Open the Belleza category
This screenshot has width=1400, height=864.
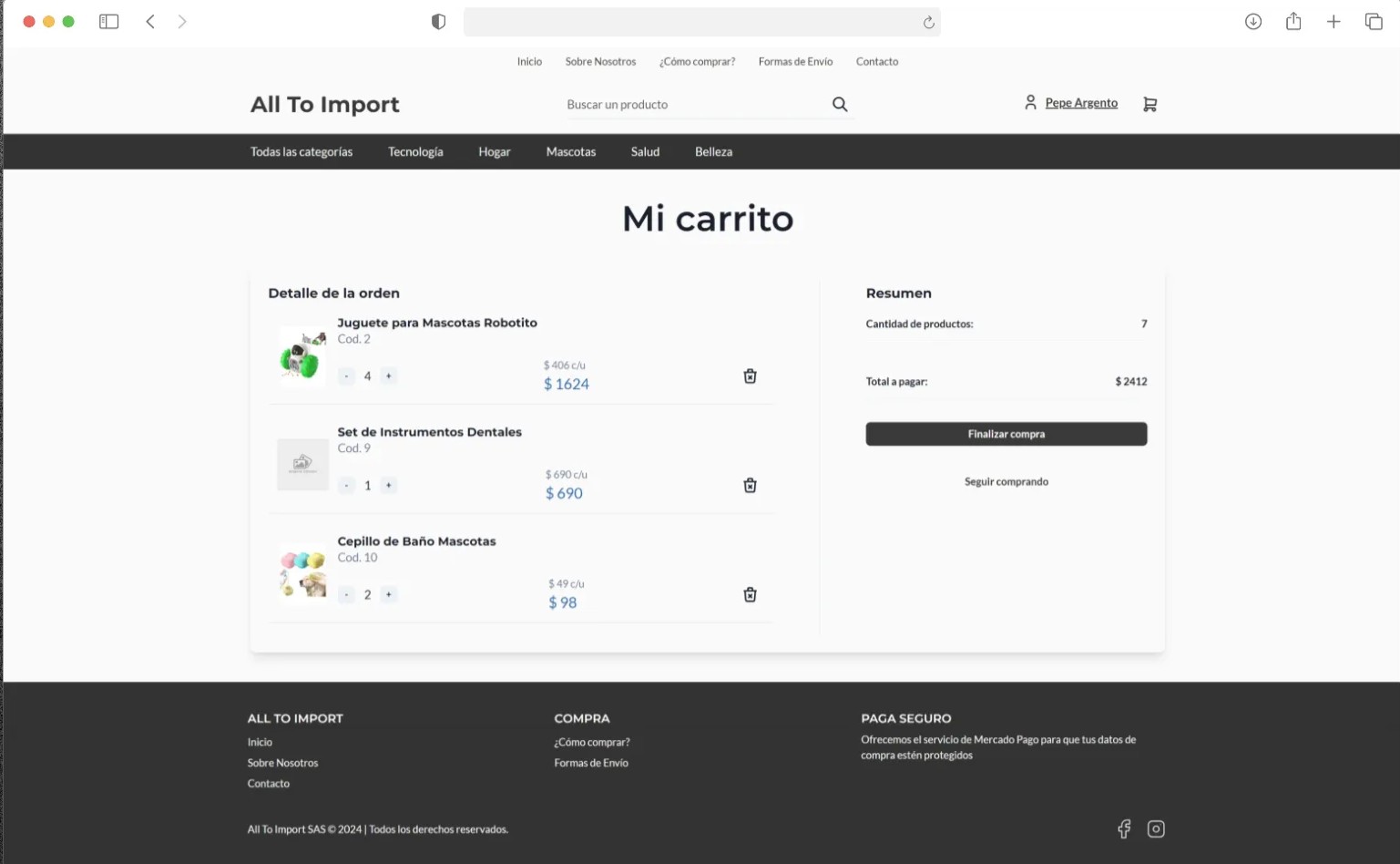[713, 152]
